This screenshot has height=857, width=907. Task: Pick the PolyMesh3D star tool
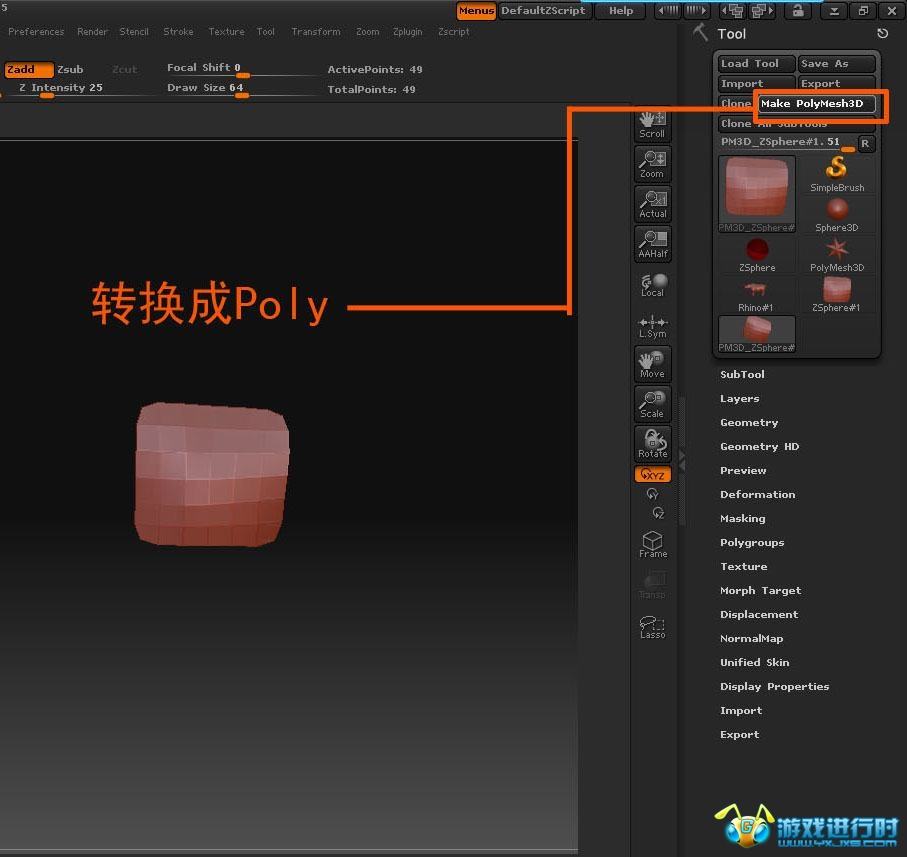point(836,254)
